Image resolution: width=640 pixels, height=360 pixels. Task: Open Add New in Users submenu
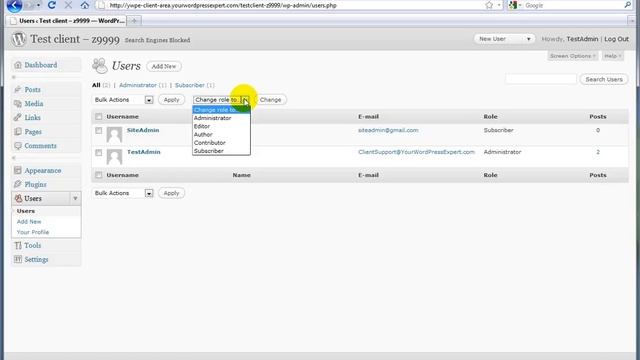click(29, 222)
